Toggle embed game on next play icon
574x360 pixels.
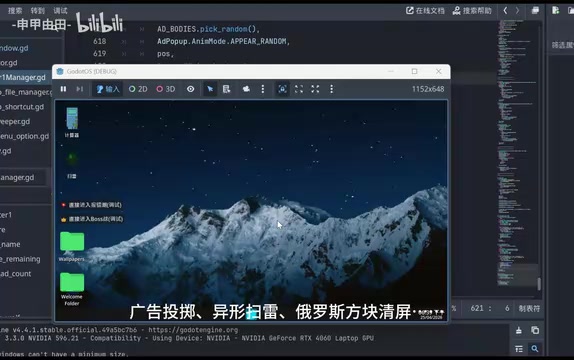[282, 89]
